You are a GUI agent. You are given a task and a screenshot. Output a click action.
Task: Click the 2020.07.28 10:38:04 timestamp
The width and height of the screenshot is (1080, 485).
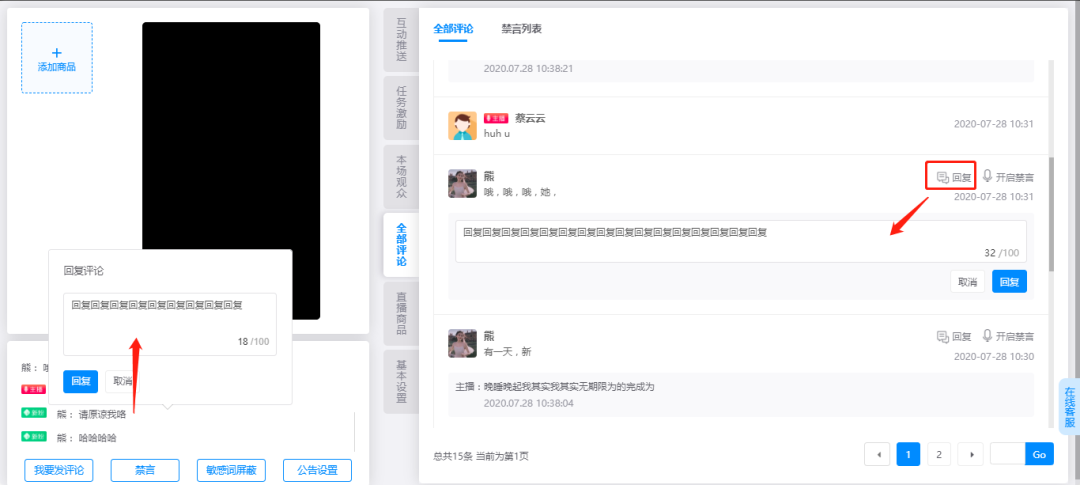(x=529, y=402)
